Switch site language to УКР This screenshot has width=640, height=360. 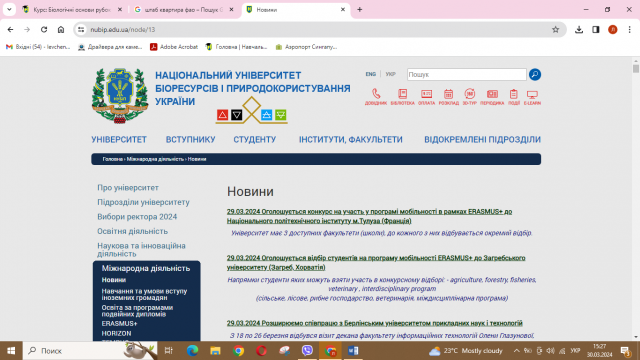pyautogui.click(x=391, y=74)
